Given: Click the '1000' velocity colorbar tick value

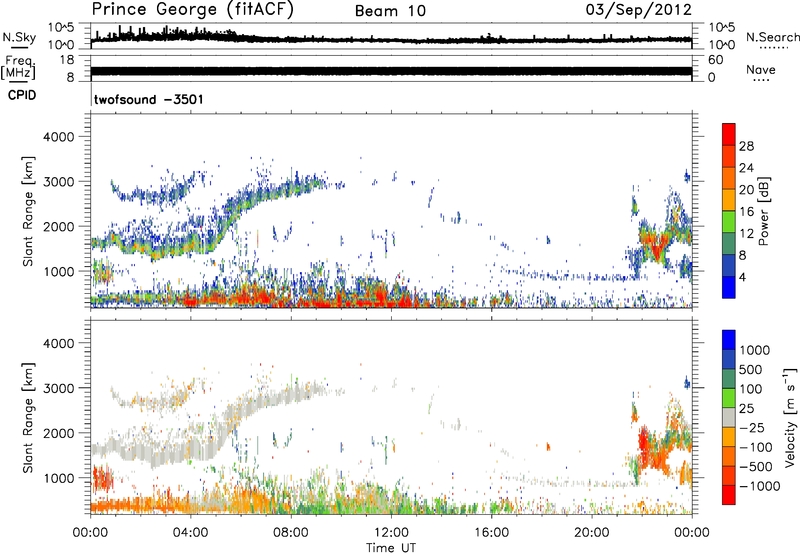Looking at the screenshot, I should tap(754, 350).
